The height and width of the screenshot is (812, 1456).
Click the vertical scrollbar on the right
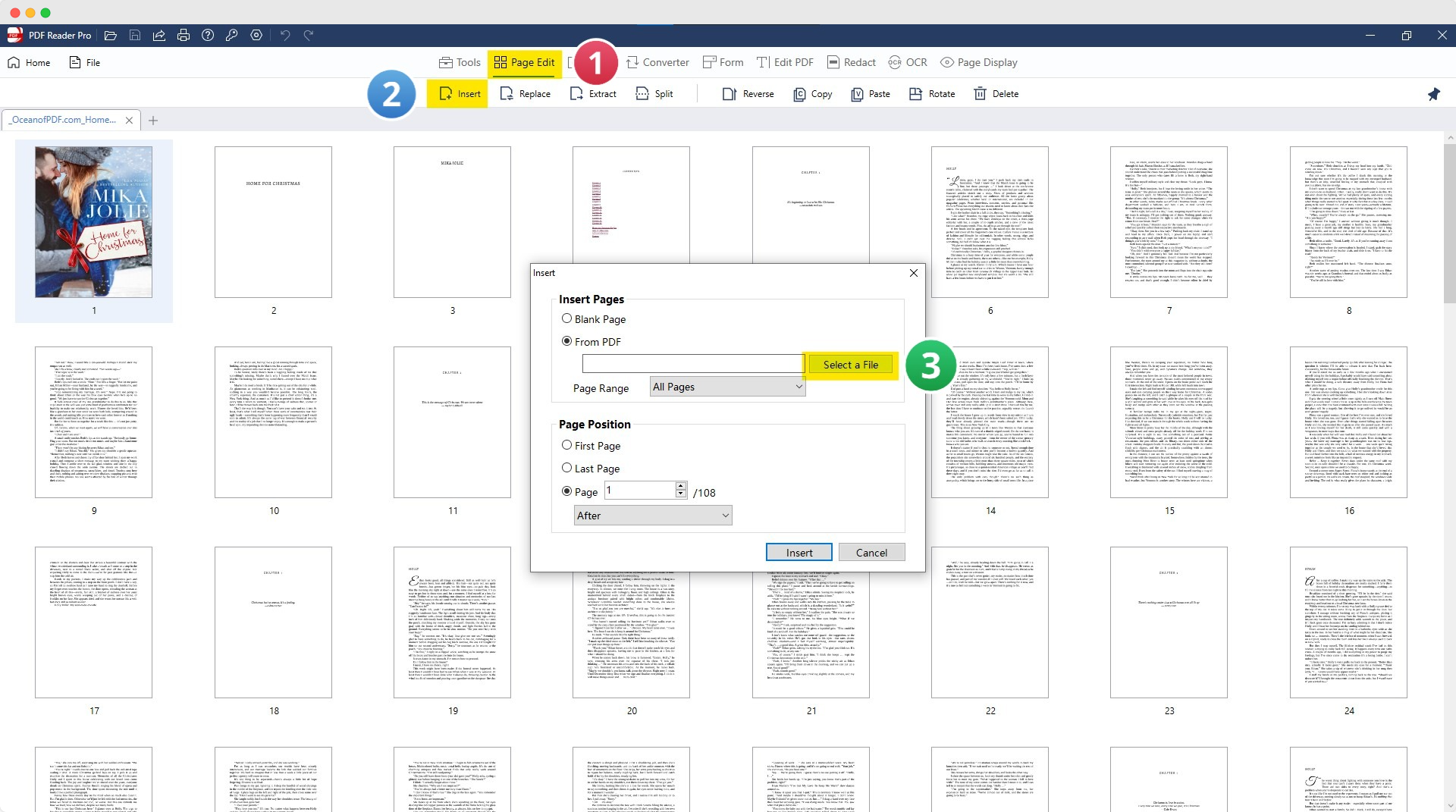click(x=1450, y=224)
